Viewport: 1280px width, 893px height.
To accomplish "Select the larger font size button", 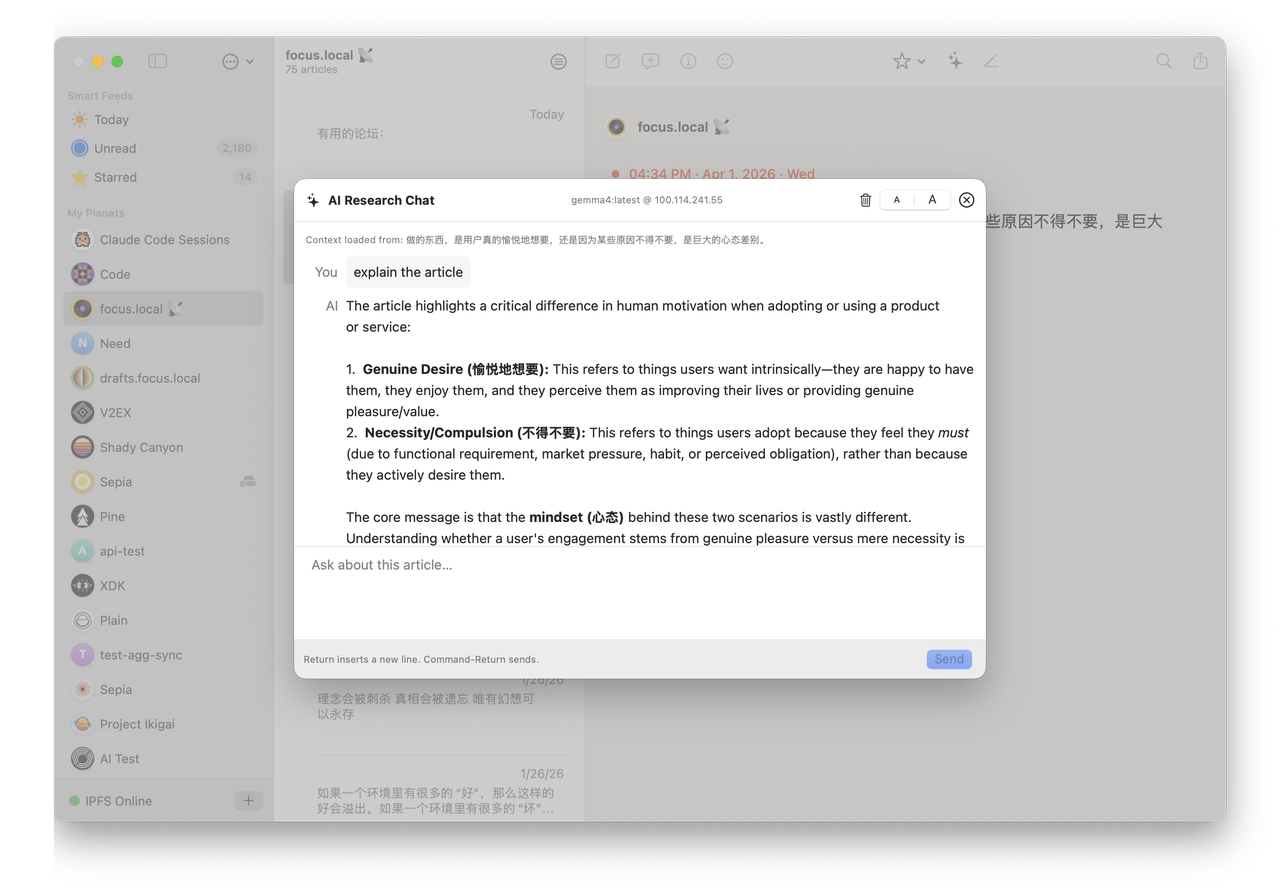I will (x=932, y=200).
